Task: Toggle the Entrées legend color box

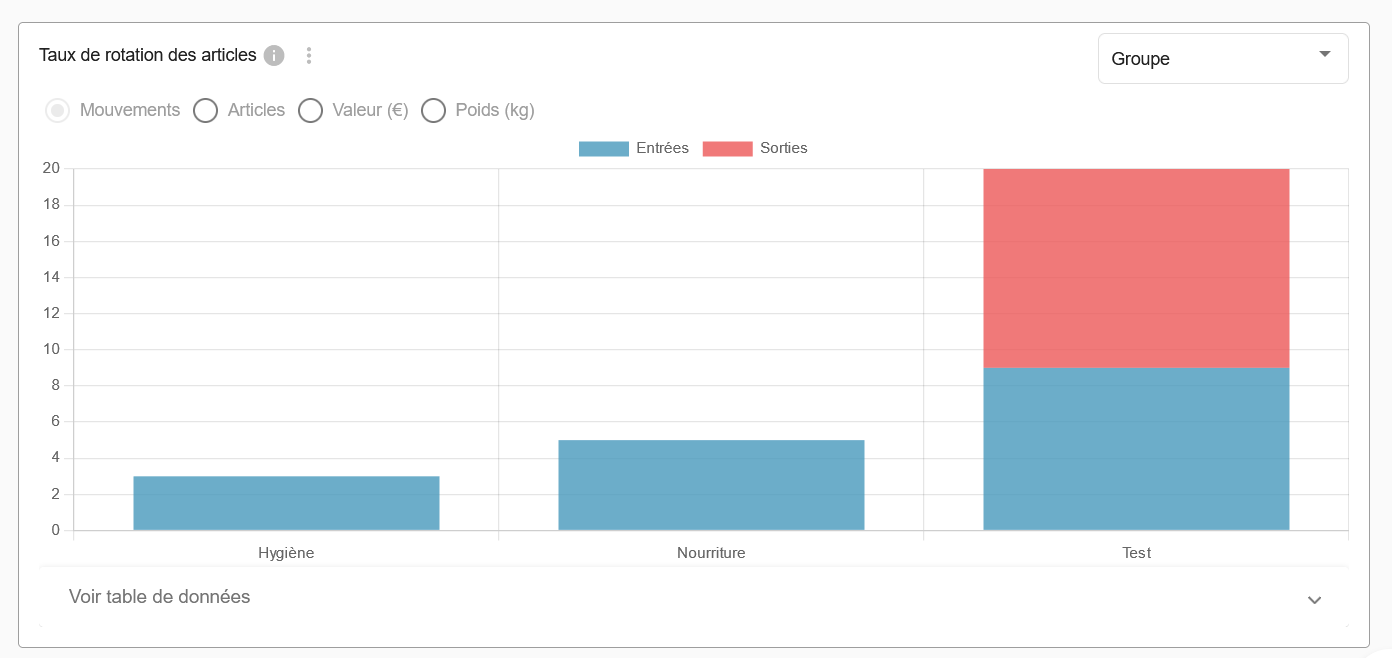Action: coord(604,149)
